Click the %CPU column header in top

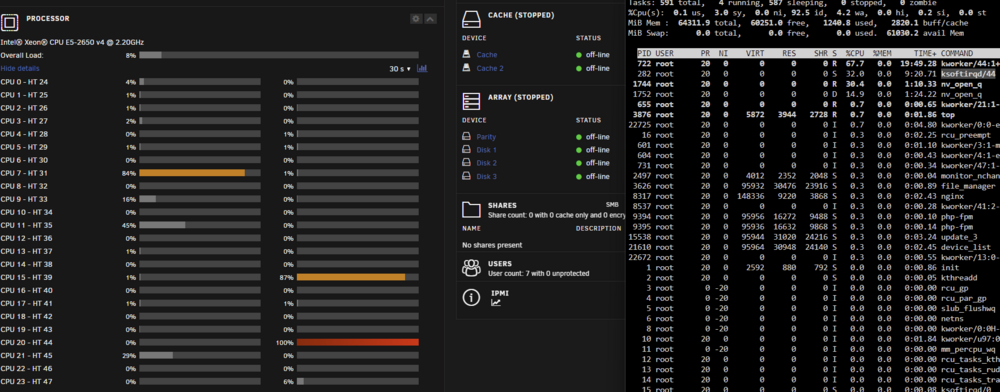coord(854,54)
